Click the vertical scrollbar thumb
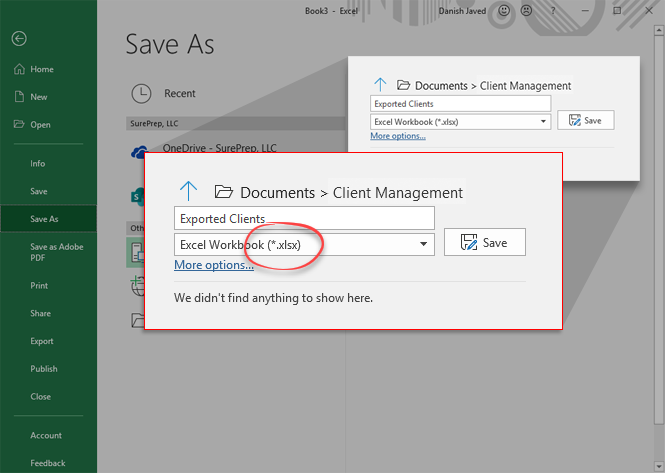The height and width of the screenshot is (473, 665). pyautogui.click(x=659, y=229)
